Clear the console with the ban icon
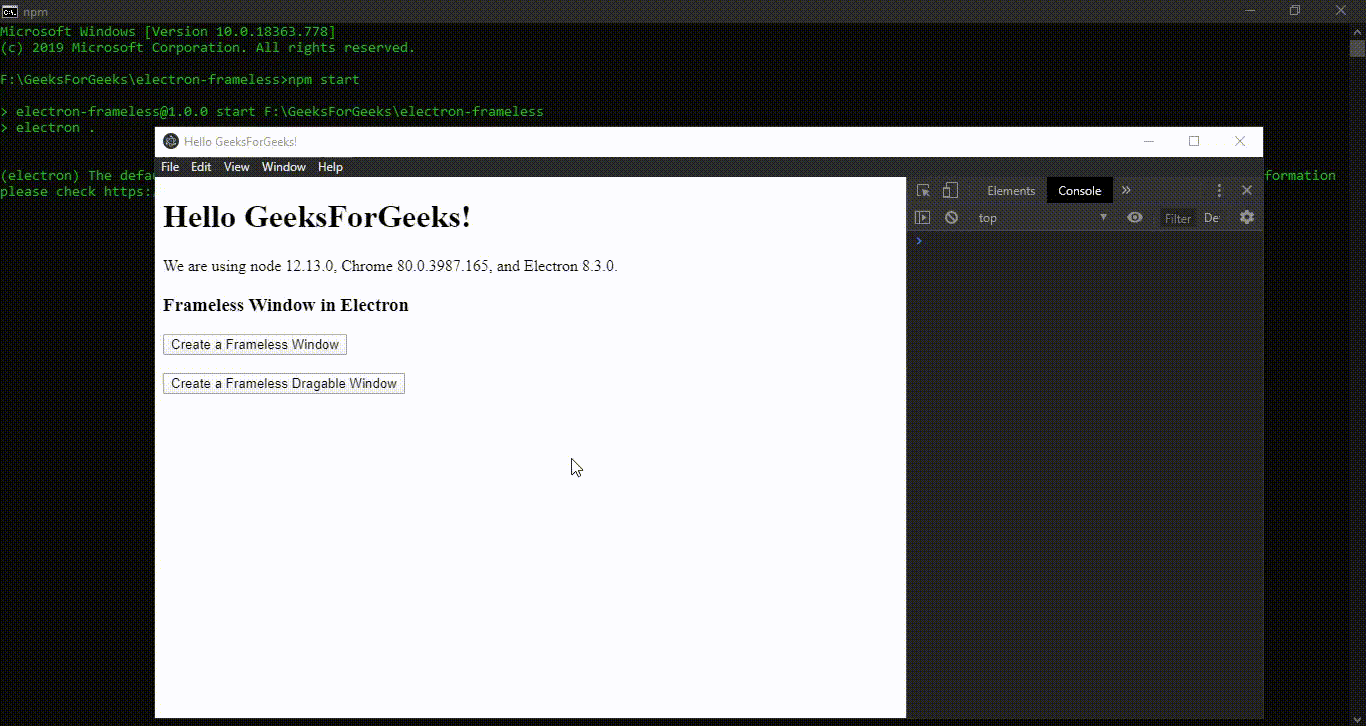The height and width of the screenshot is (726, 1366). click(951, 217)
